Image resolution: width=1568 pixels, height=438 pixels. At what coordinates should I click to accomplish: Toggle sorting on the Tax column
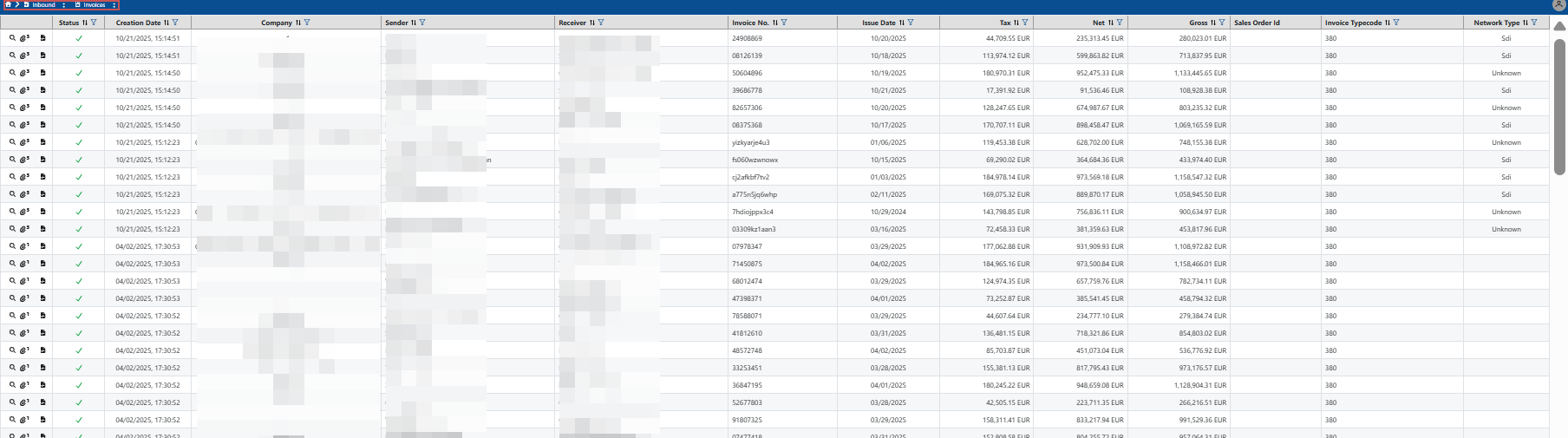tap(1016, 23)
